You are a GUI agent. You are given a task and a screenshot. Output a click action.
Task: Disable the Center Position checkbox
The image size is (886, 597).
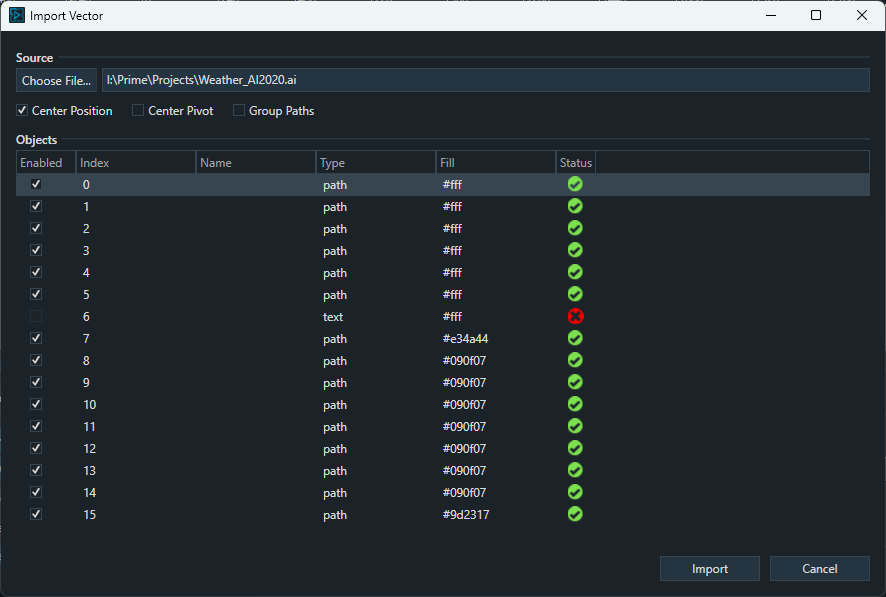click(x=22, y=111)
